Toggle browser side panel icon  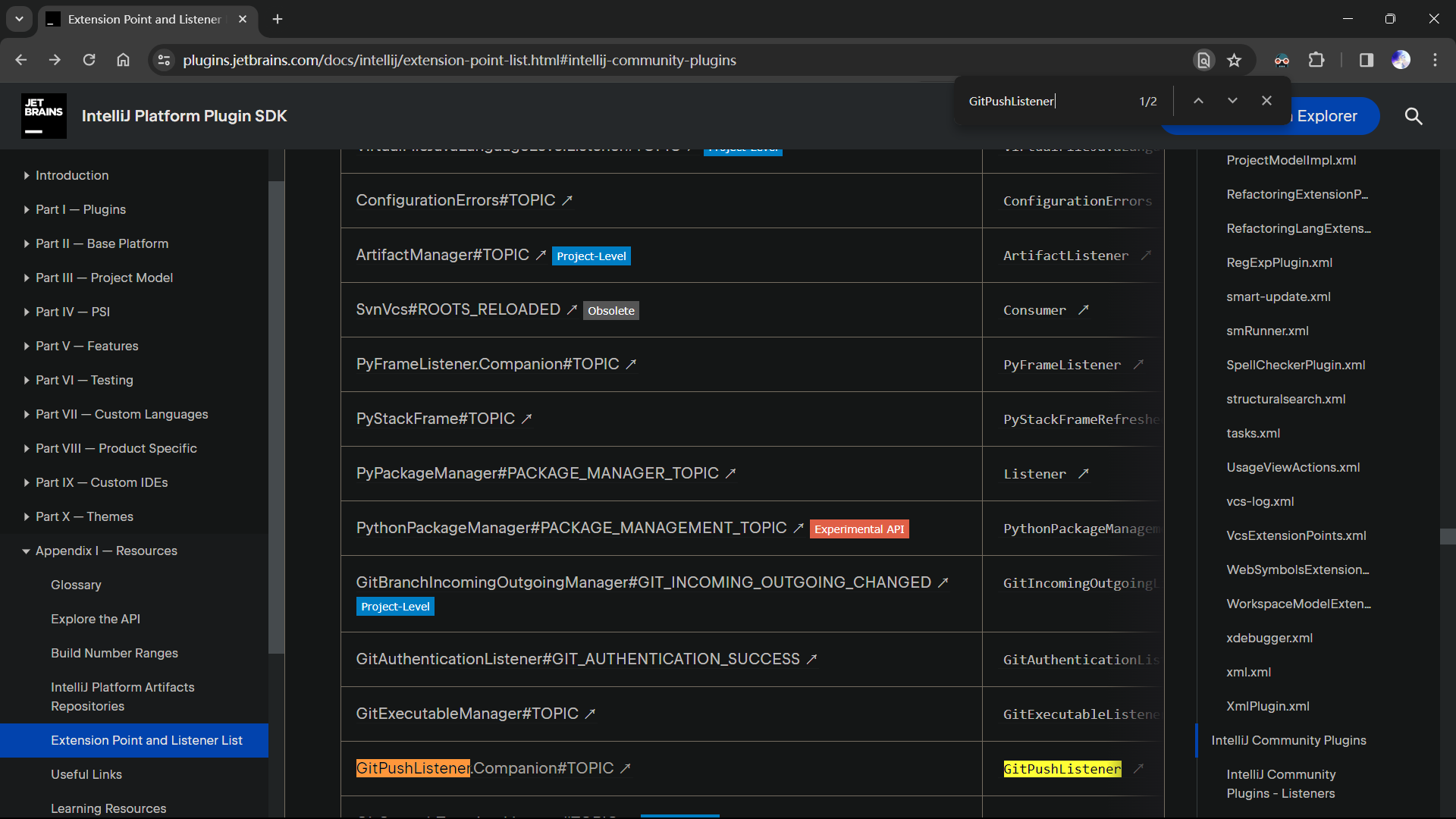tap(1366, 61)
